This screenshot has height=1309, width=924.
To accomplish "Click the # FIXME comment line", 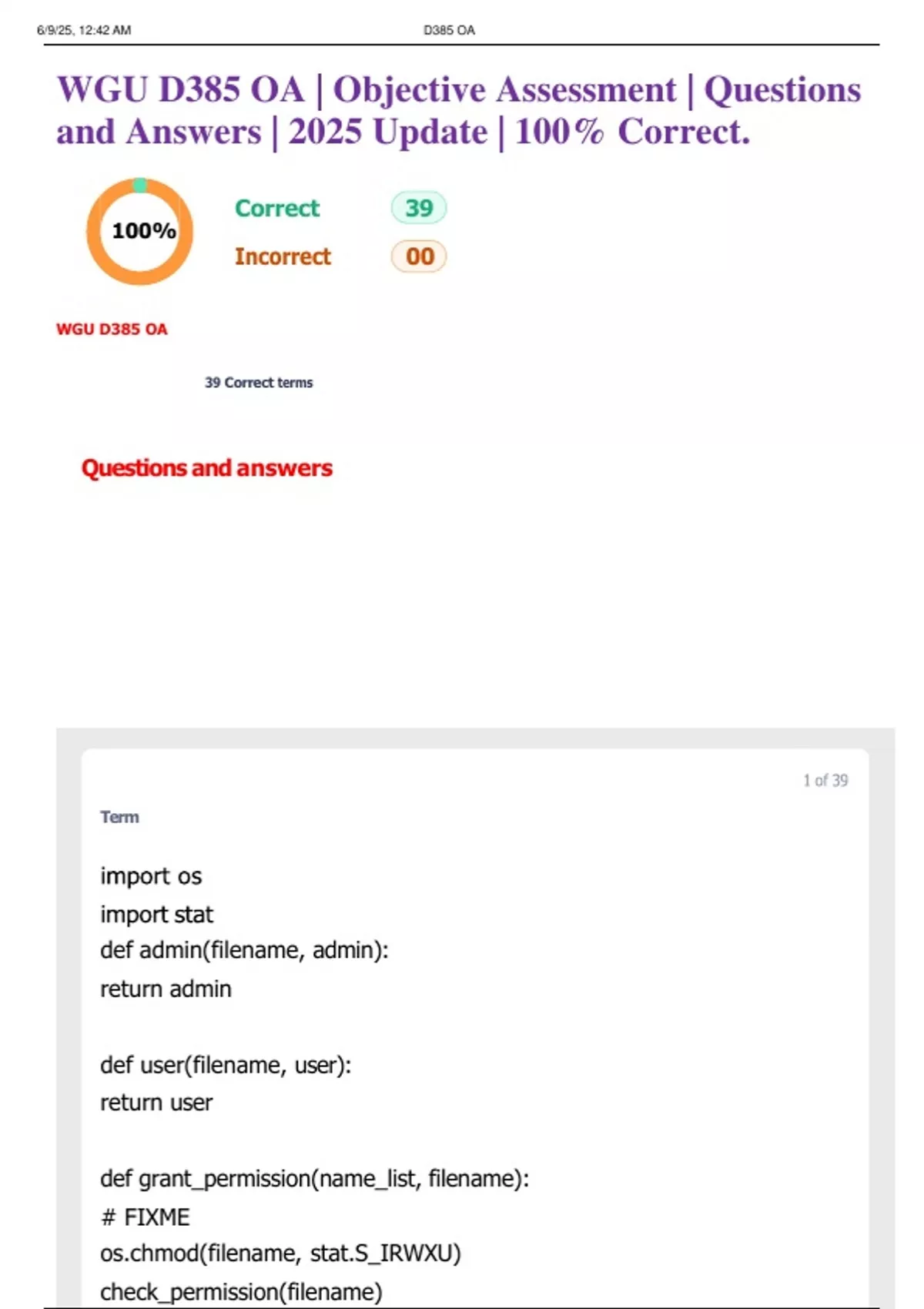I will coord(145,1217).
